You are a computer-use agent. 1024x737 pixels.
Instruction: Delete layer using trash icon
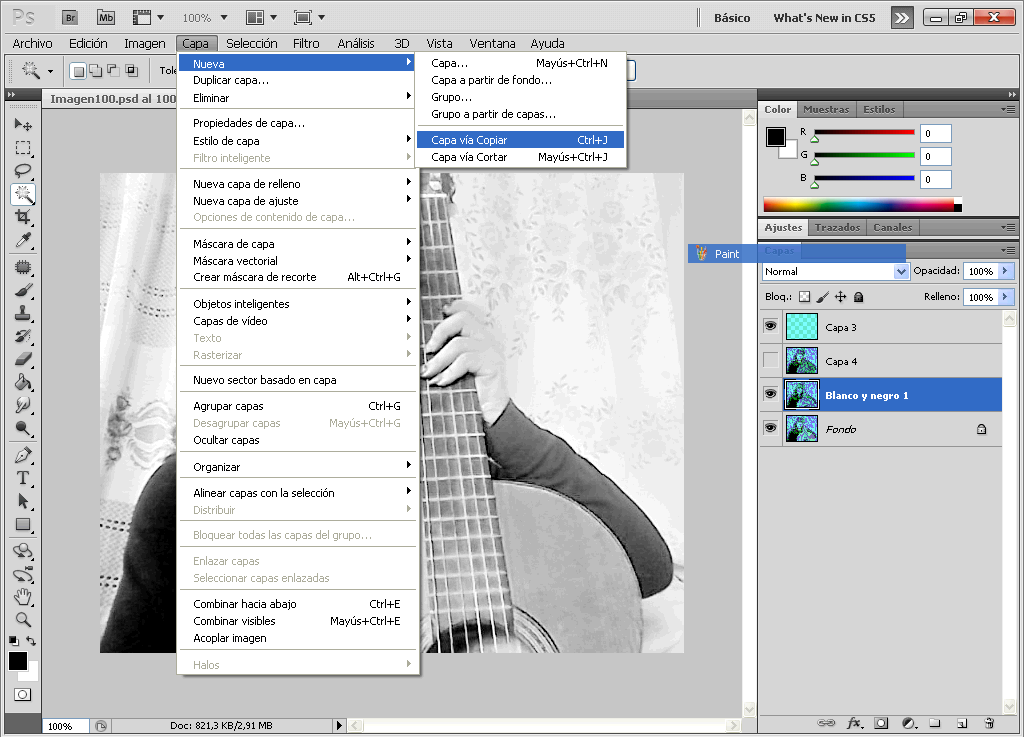pos(989,723)
